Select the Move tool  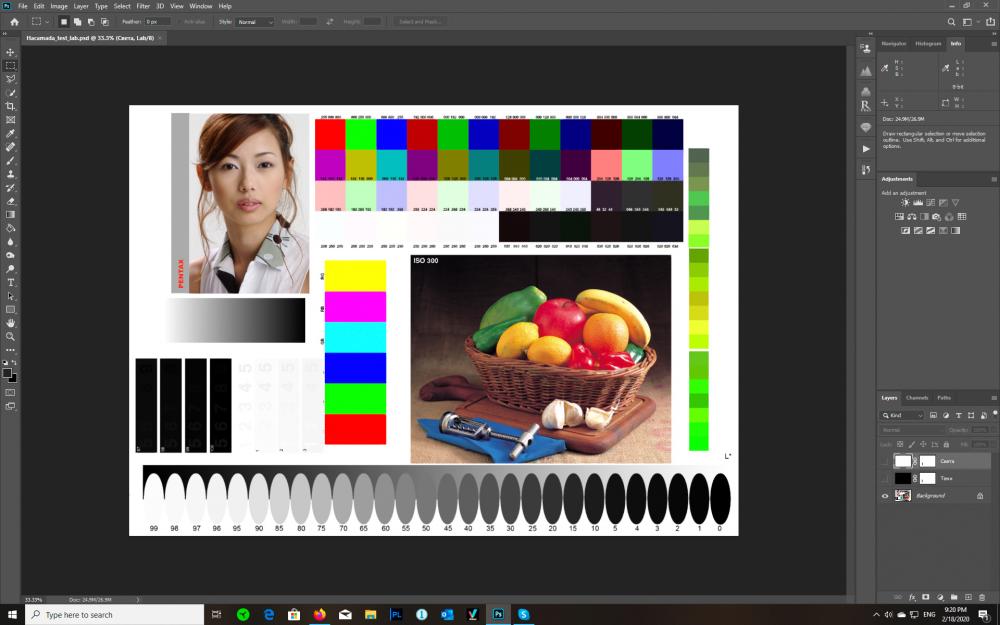[10, 52]
